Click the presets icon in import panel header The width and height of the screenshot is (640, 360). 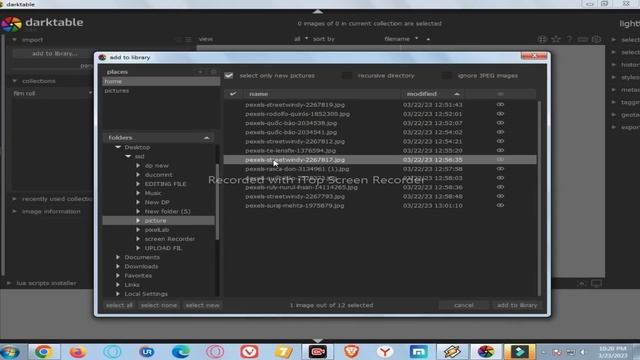click(x=188, y=40)
